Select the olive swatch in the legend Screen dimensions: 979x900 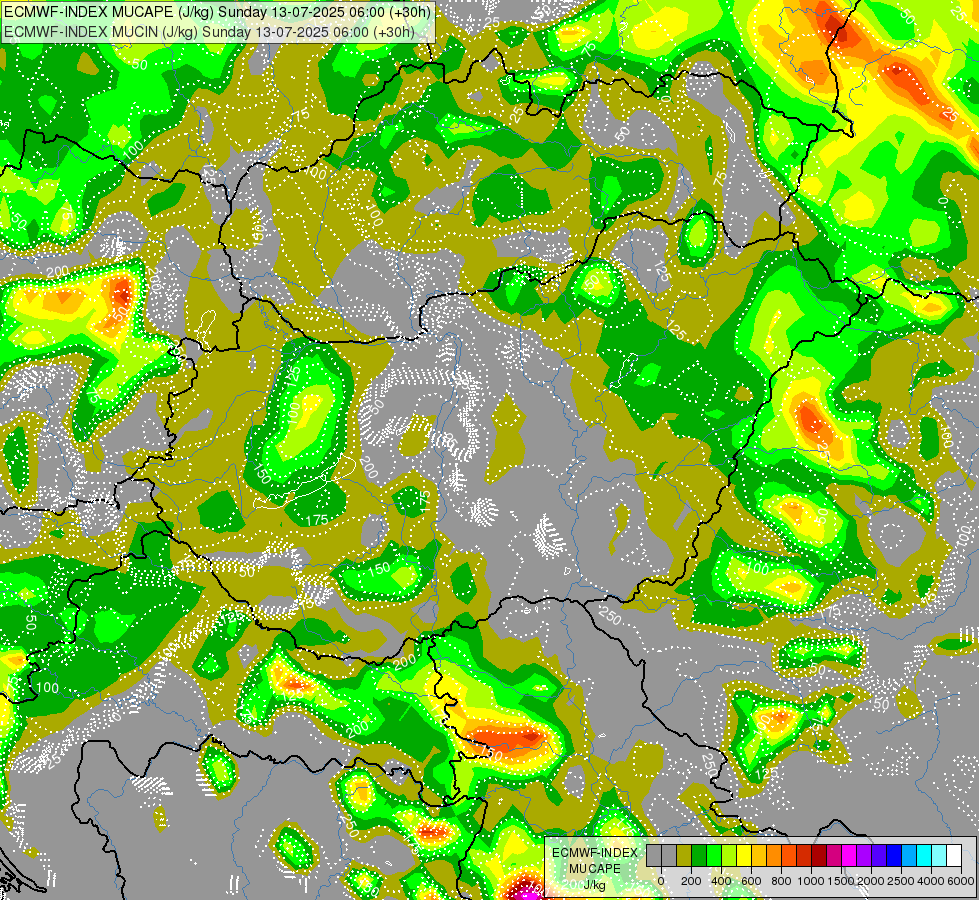click(684, 855)
